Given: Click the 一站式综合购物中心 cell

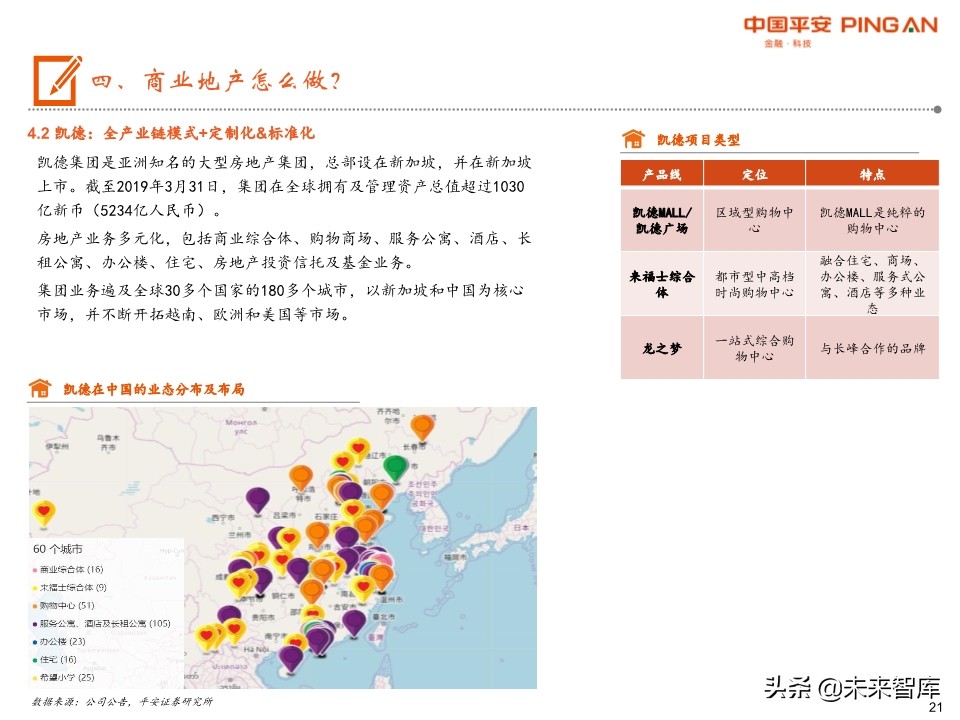Looking at the screenshot, I should point(754,348).
